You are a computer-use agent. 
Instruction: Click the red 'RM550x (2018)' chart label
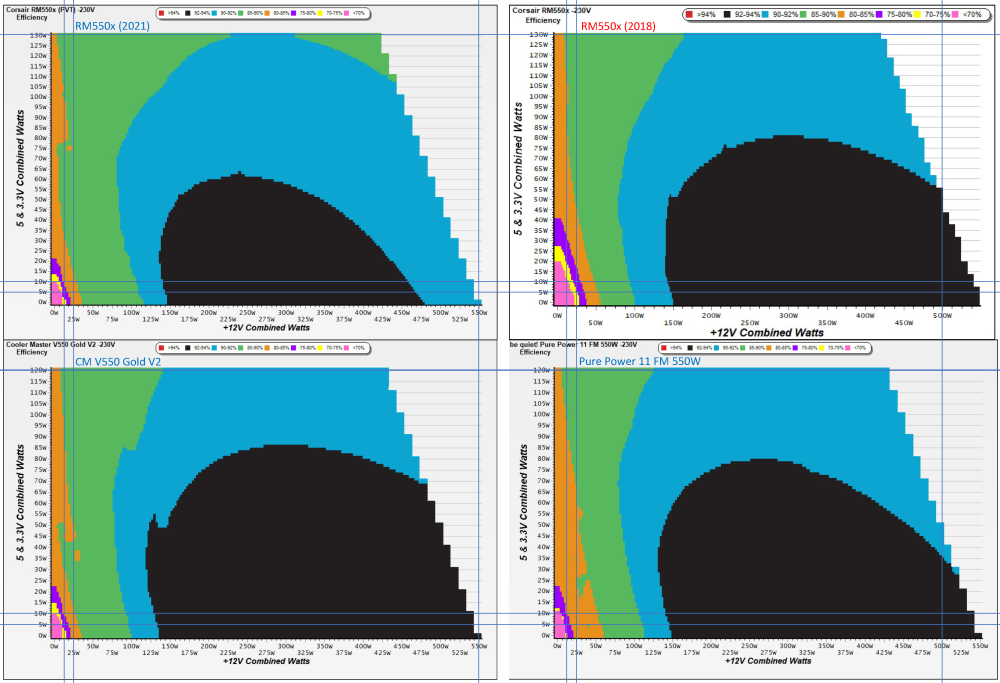point(618,26)
